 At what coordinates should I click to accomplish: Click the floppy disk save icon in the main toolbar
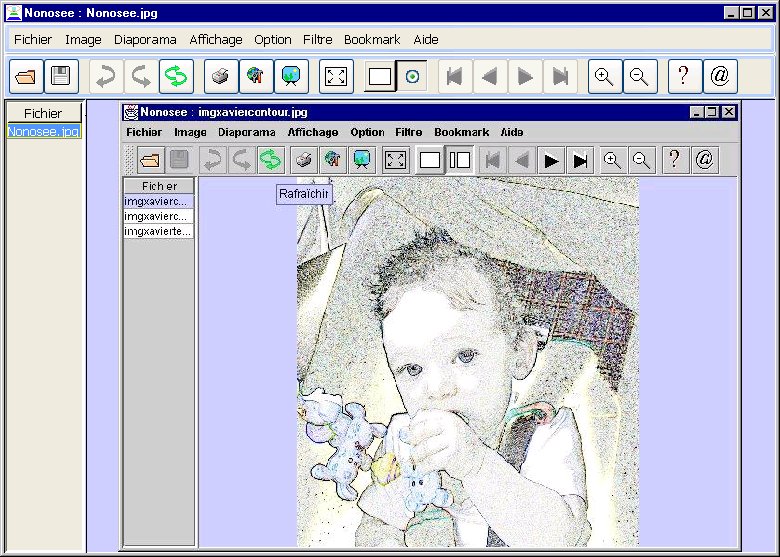click(61, 76)
